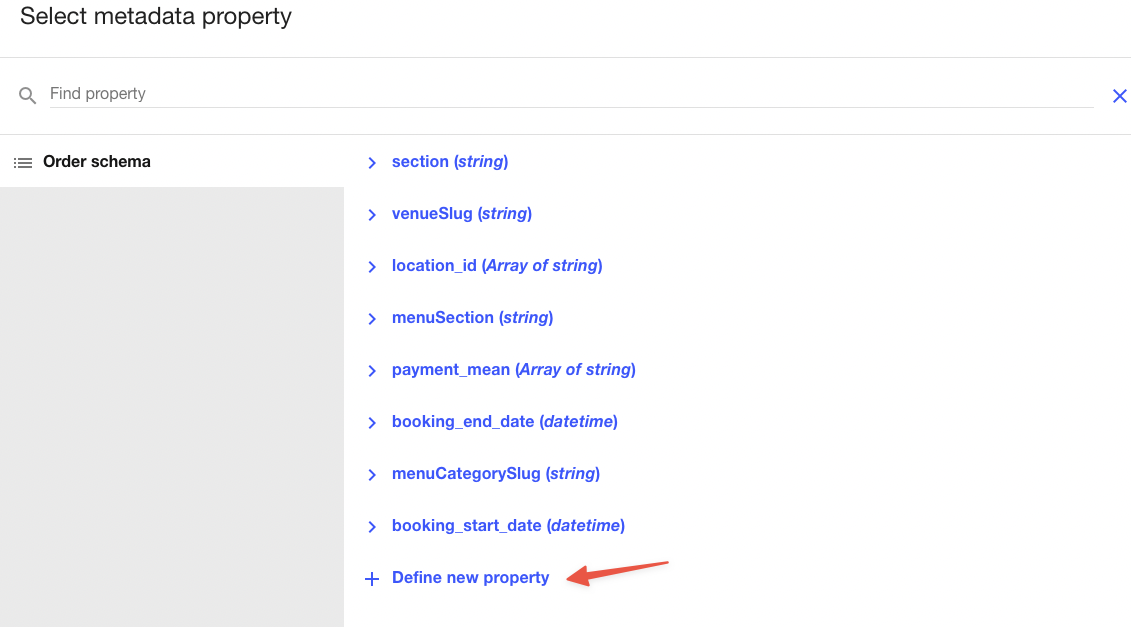Screen dimensions: 1131x627
Task: Choose menuCategorySlug (string) property
Action: click(495, 474)
